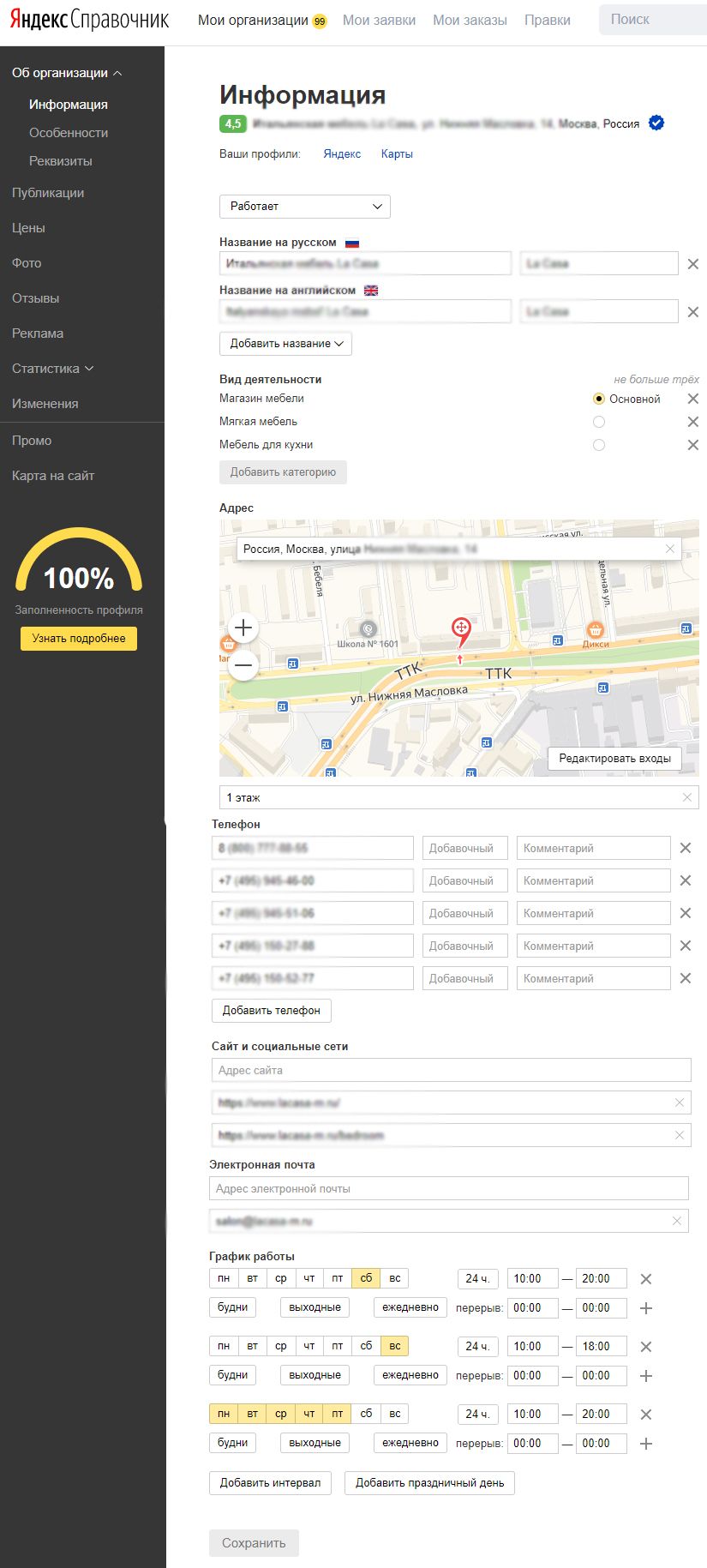Add a break to the Saturday schedule
This screenshot has width=707, height=1568.
click(646, 1308)
